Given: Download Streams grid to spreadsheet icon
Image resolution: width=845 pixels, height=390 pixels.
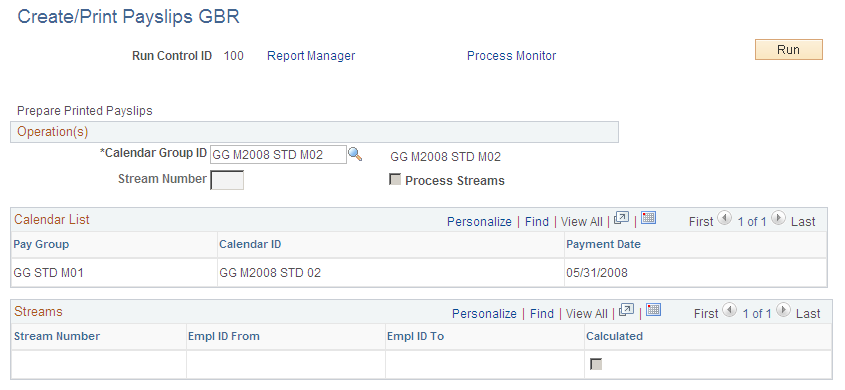Looking at the screenshot, I should (654, 310).
